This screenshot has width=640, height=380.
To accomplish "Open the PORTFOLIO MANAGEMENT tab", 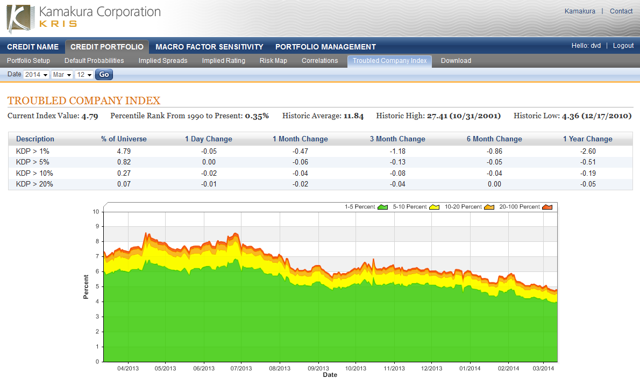I will pyautogui.click(x=325, y=47).
